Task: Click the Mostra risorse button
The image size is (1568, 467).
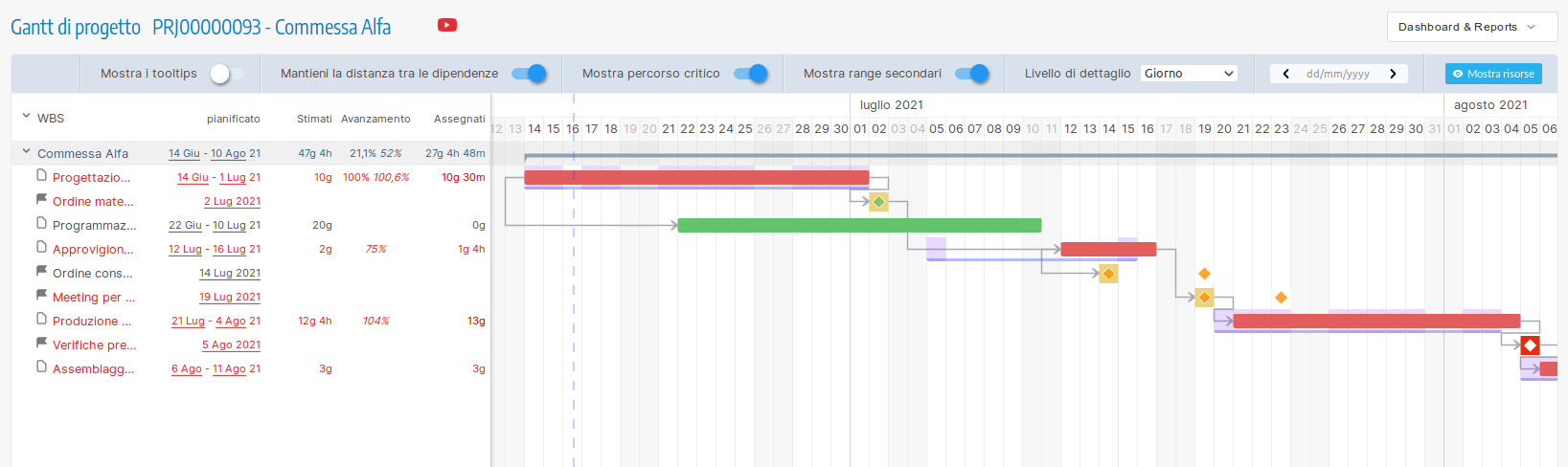Action: [x=1493, y=74]
